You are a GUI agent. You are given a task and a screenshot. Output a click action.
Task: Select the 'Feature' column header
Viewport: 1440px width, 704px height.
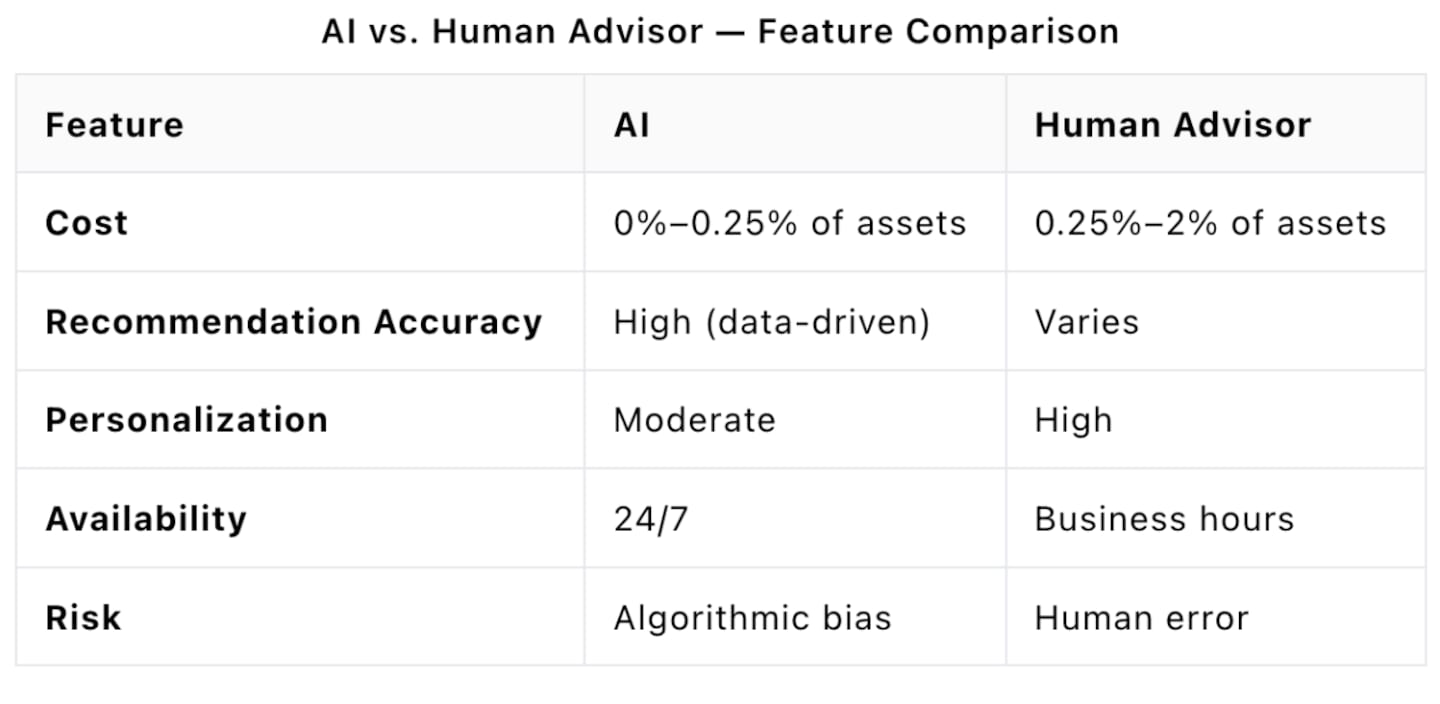[x=114, y=125]
